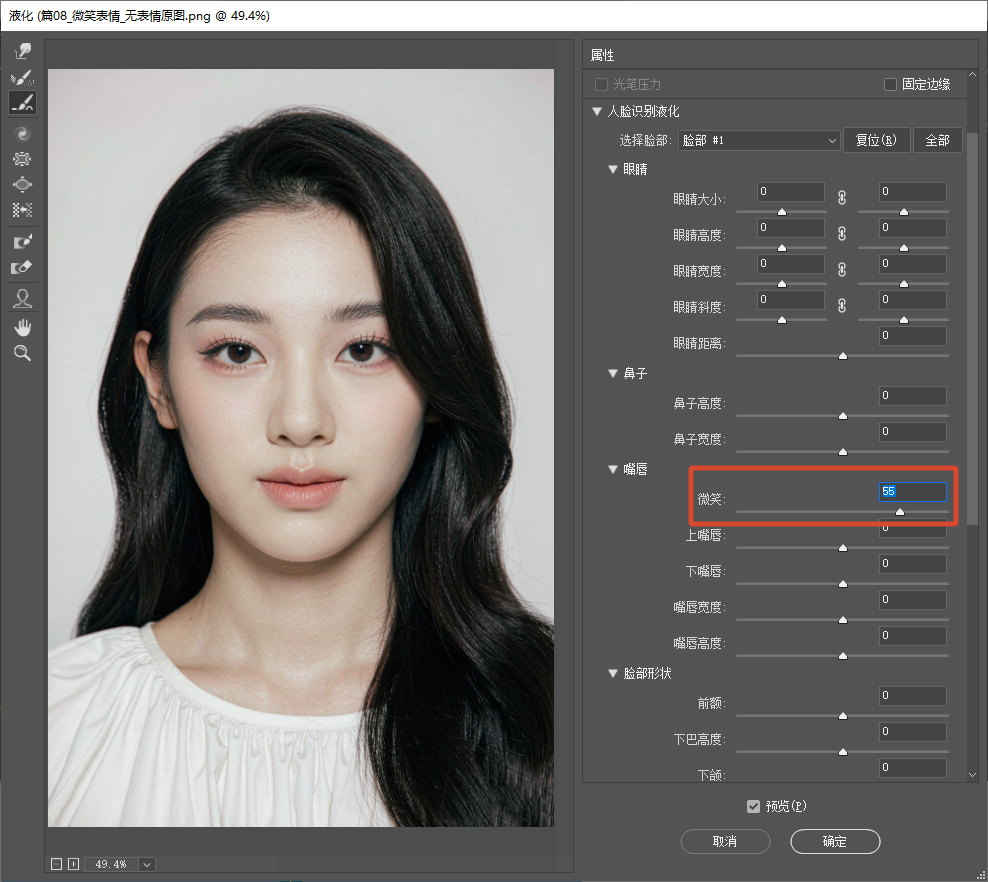This screenshot has height=882, width=988.
Task: Activate the Face tool
Action: click(x=23, y=298)
